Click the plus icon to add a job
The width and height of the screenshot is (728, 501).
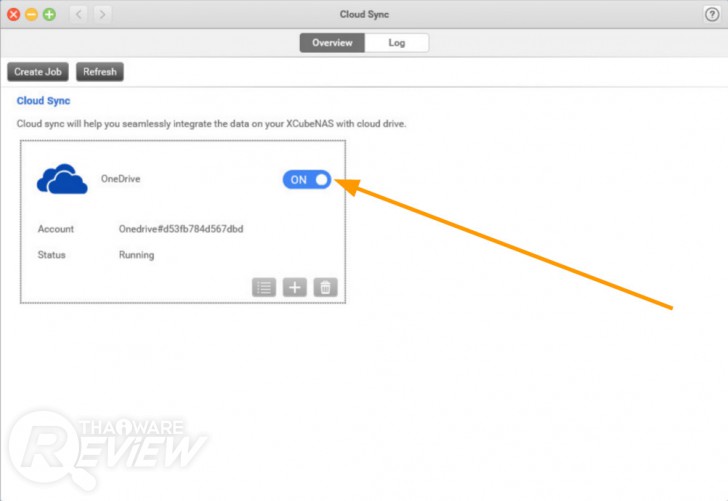(x=294, y=287)
